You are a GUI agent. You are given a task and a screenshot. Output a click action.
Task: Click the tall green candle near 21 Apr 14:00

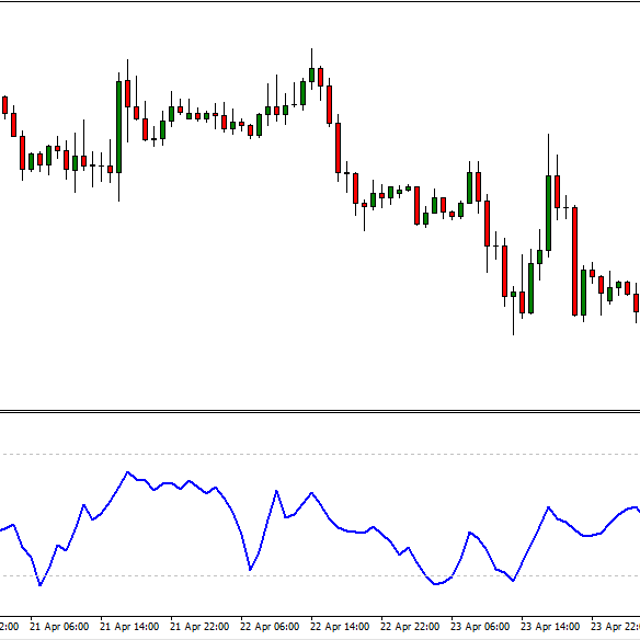pos(119,125)
